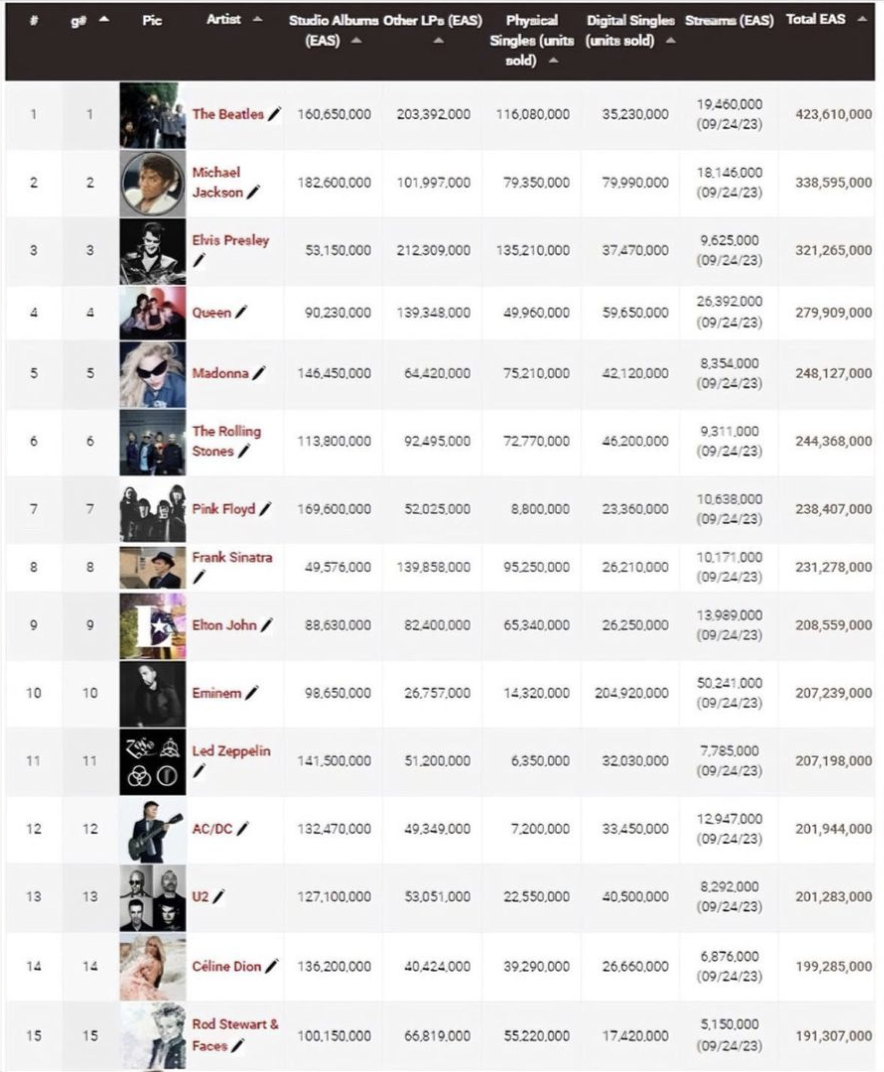
Task: Click the pencil icon beside AC/DC
Action: point(243,828)
